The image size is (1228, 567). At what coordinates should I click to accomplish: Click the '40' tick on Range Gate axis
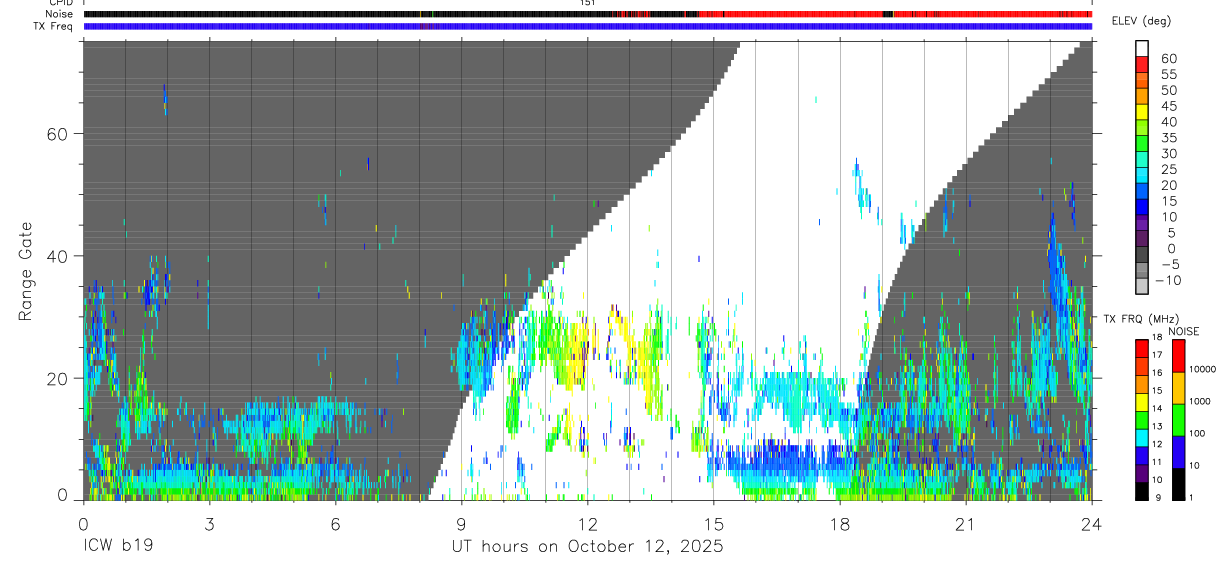(57, 256)
